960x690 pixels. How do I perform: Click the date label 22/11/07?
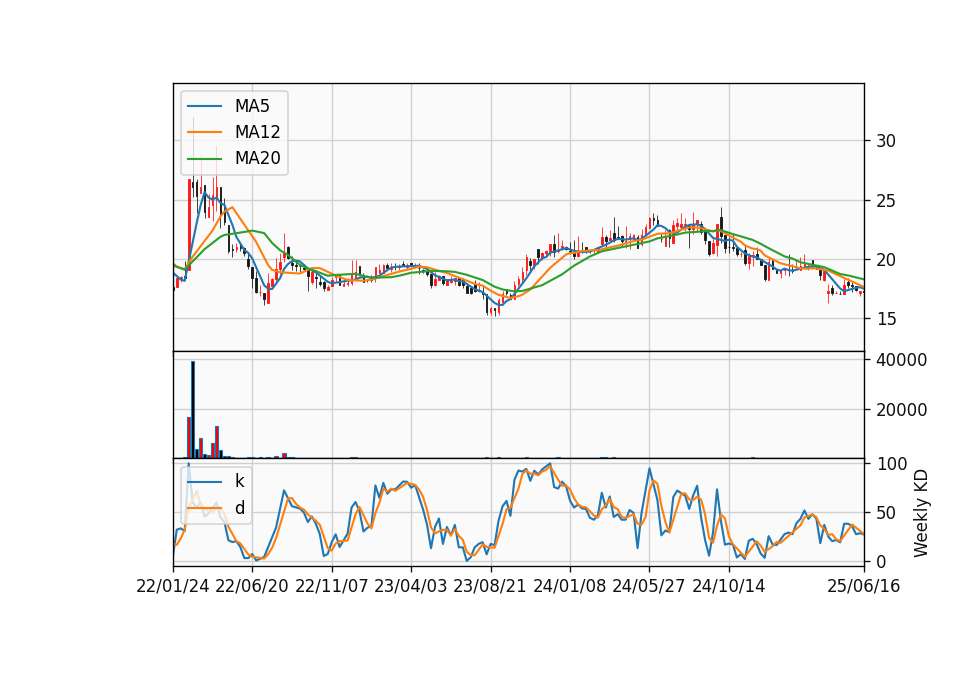pos(332,586)
